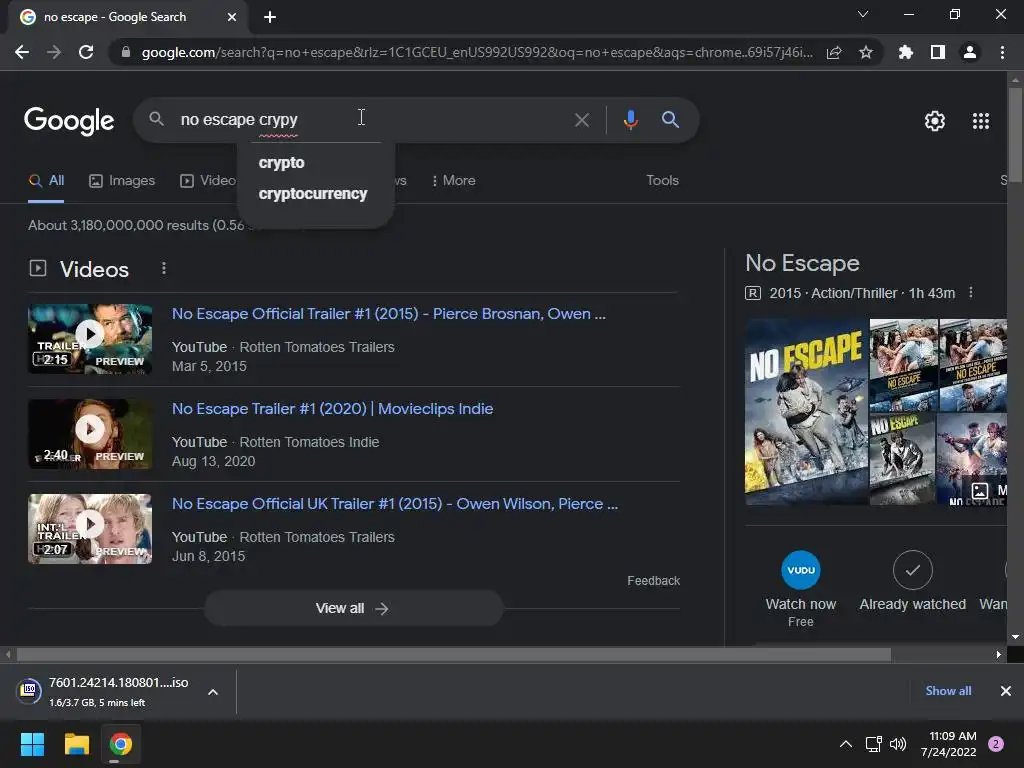Send Feedback on video results
1024x768 pixels.
653,581
